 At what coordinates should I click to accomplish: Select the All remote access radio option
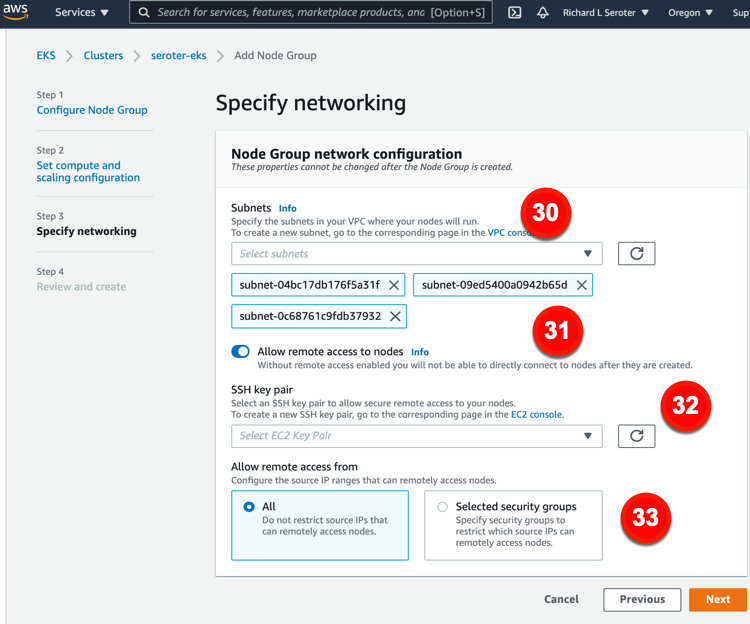(x=249, y=507)
